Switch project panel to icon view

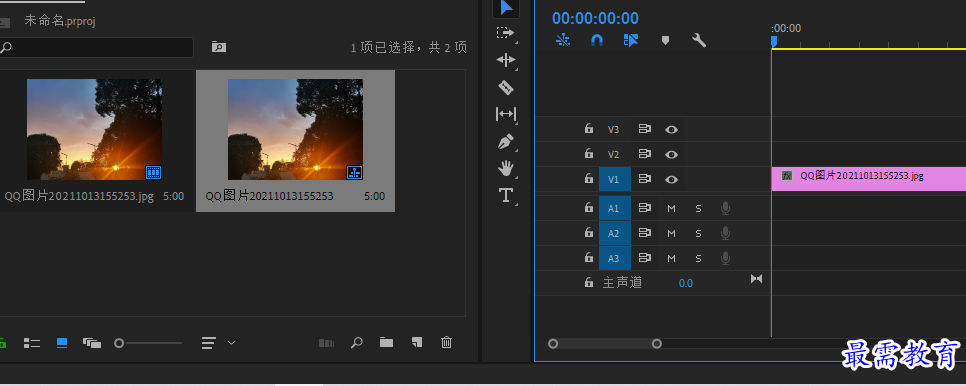click(62, 343)
